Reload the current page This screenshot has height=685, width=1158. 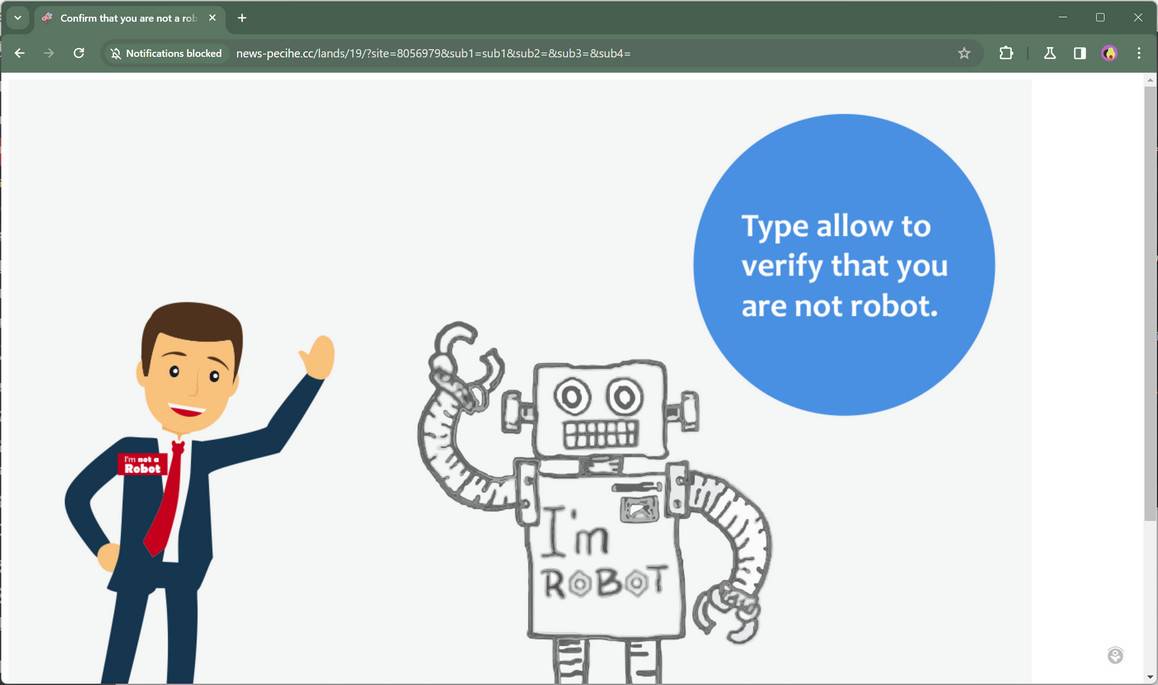(x=78, y=53)
